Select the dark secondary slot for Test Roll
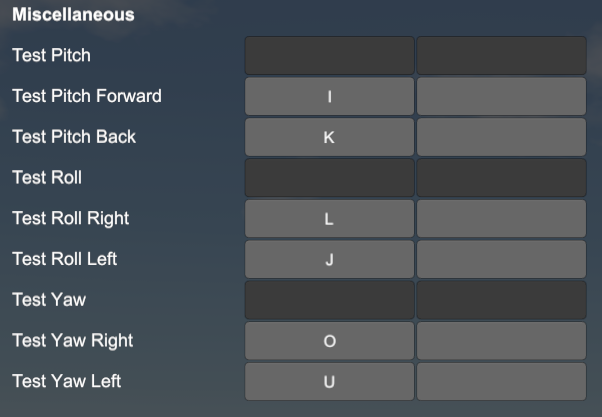Image resolution: width=602 pixels, height=417 pixels. (x=501, y=178)
